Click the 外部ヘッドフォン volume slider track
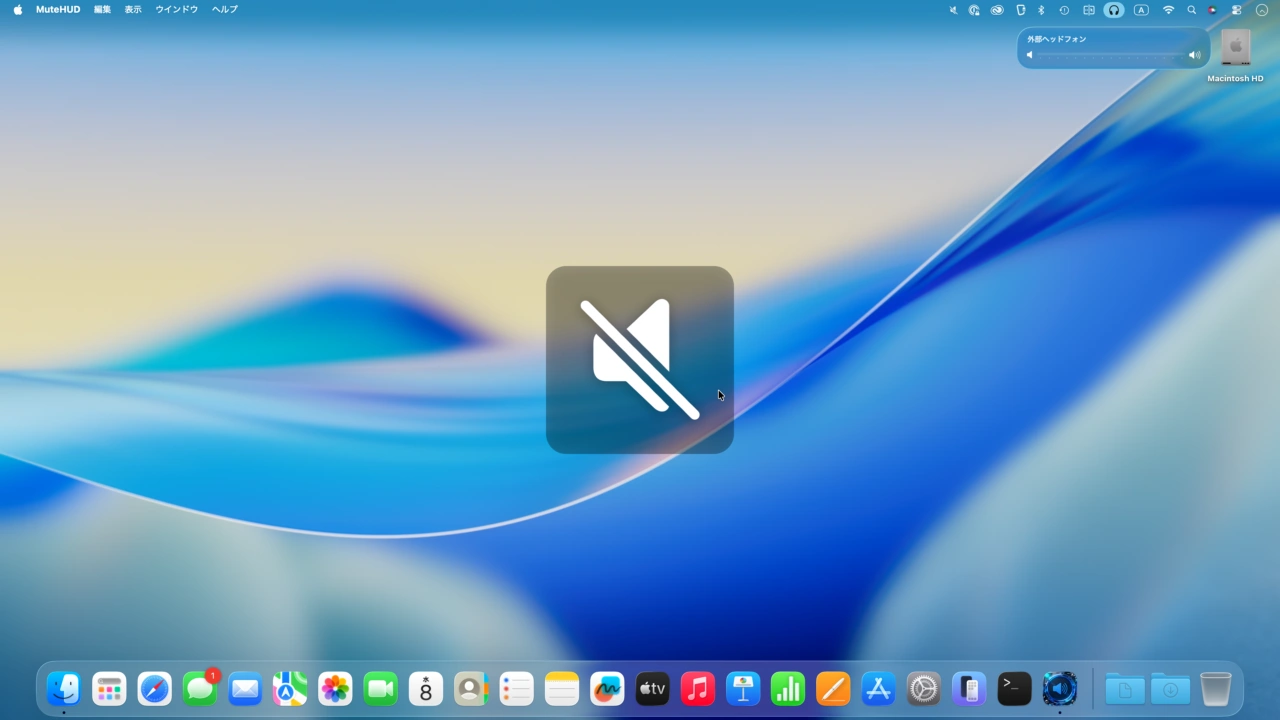Viewport: 1280px width, 720px height. pyautogui.click(x=1110, y=56)
